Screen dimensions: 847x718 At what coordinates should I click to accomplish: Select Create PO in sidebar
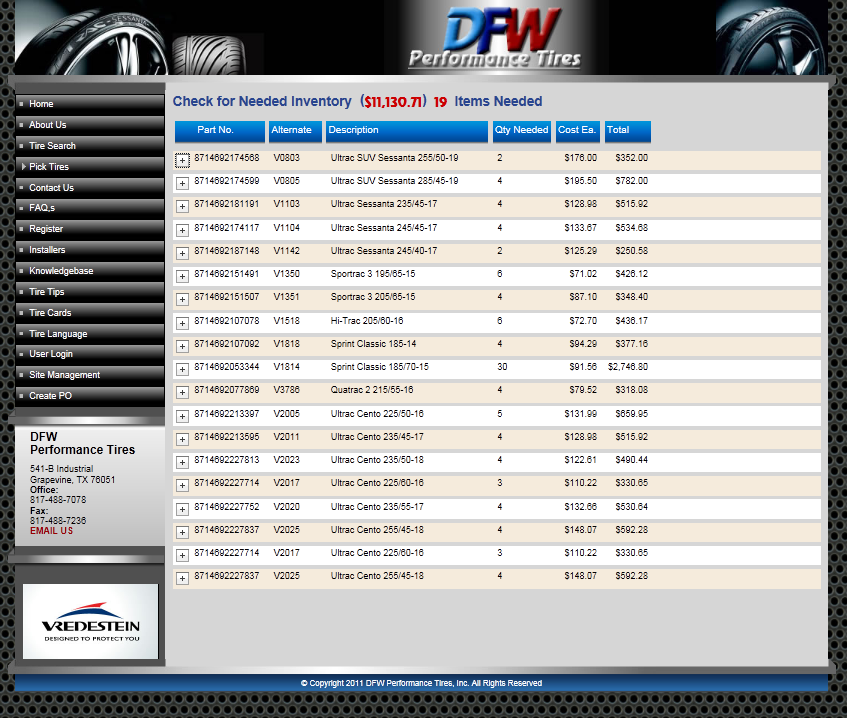click(x=90, y=396)
